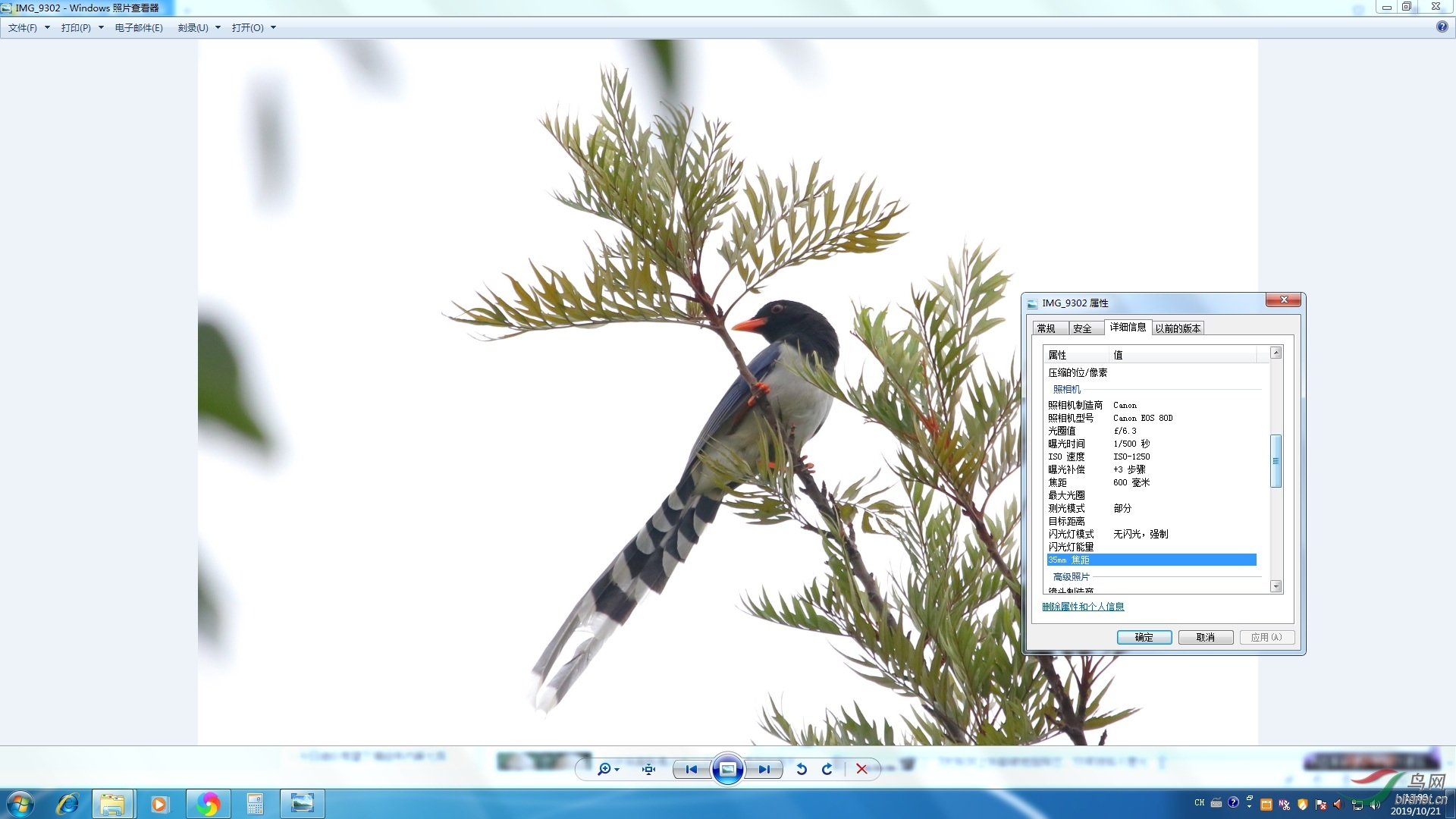Image resolution: width=1456 pixels, height=819 pixels.
Task: Go to the previous photo
Action: [691, 769]
